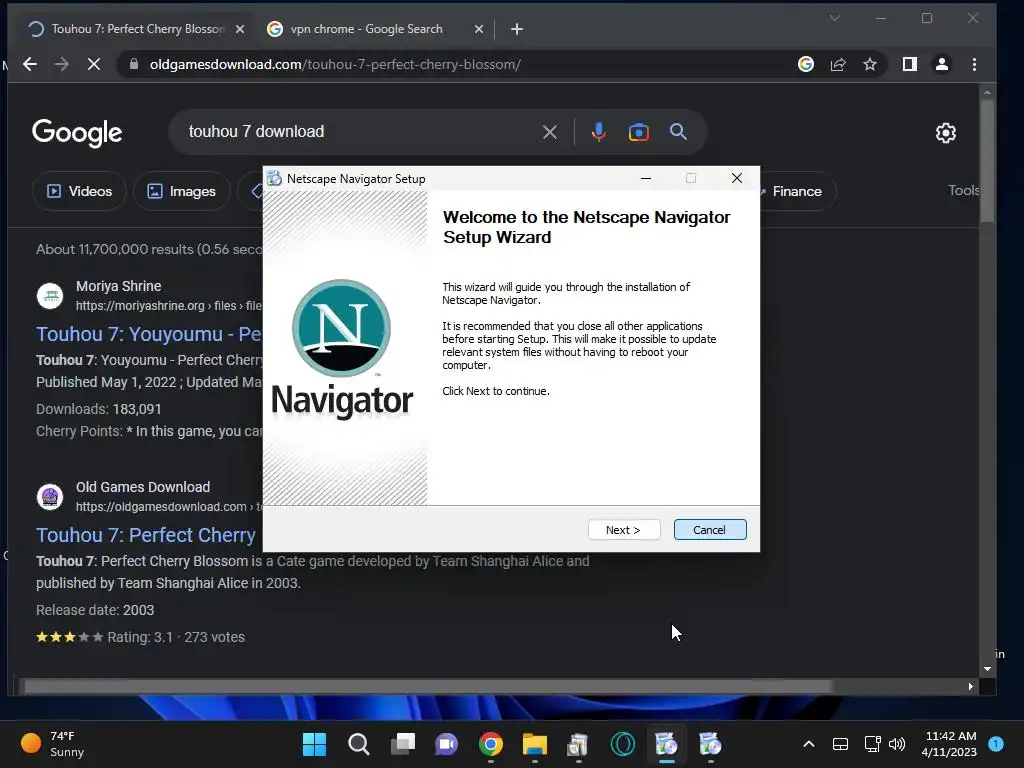Screen dimensions: 1024x768
Task: Open volume control in tray
Action: pos(897,744)
